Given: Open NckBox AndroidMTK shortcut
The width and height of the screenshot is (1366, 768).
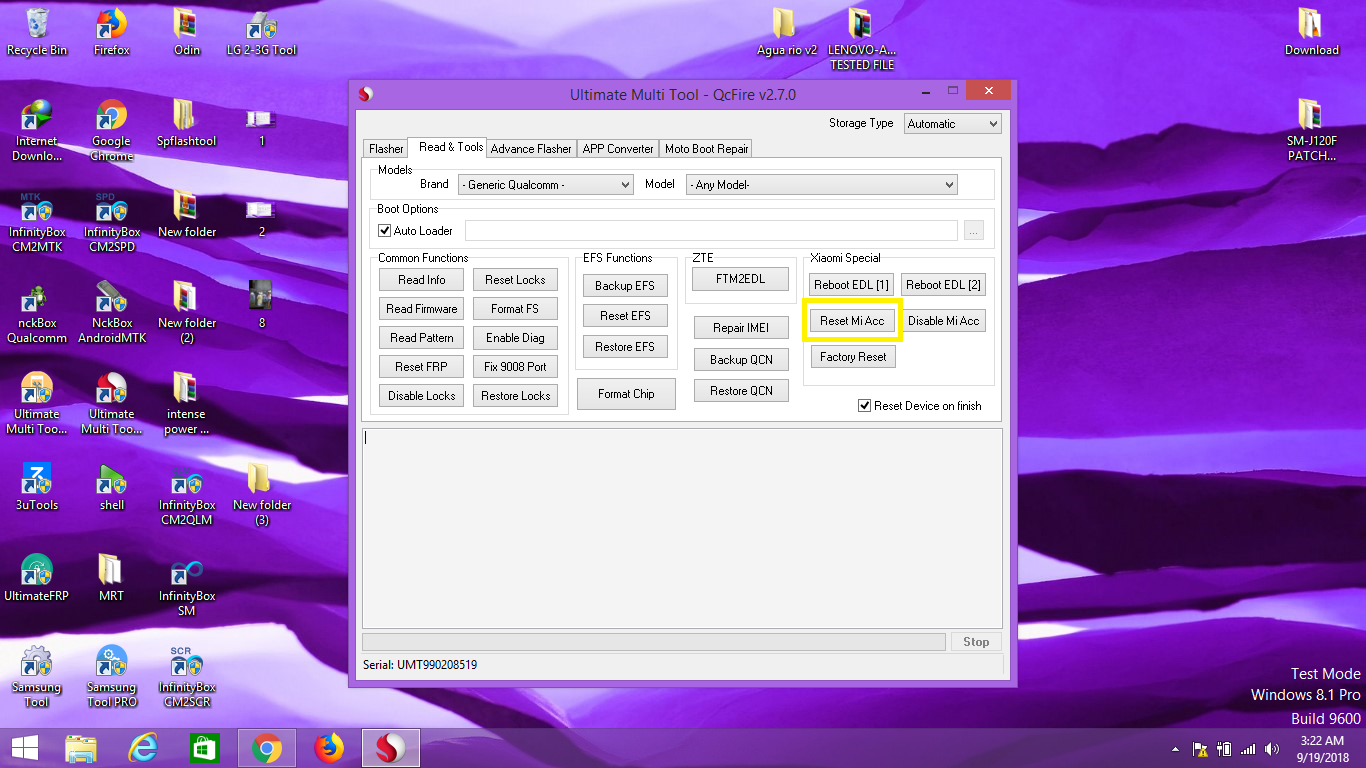Looking at the screenshot, I should [x=111, y=312].
